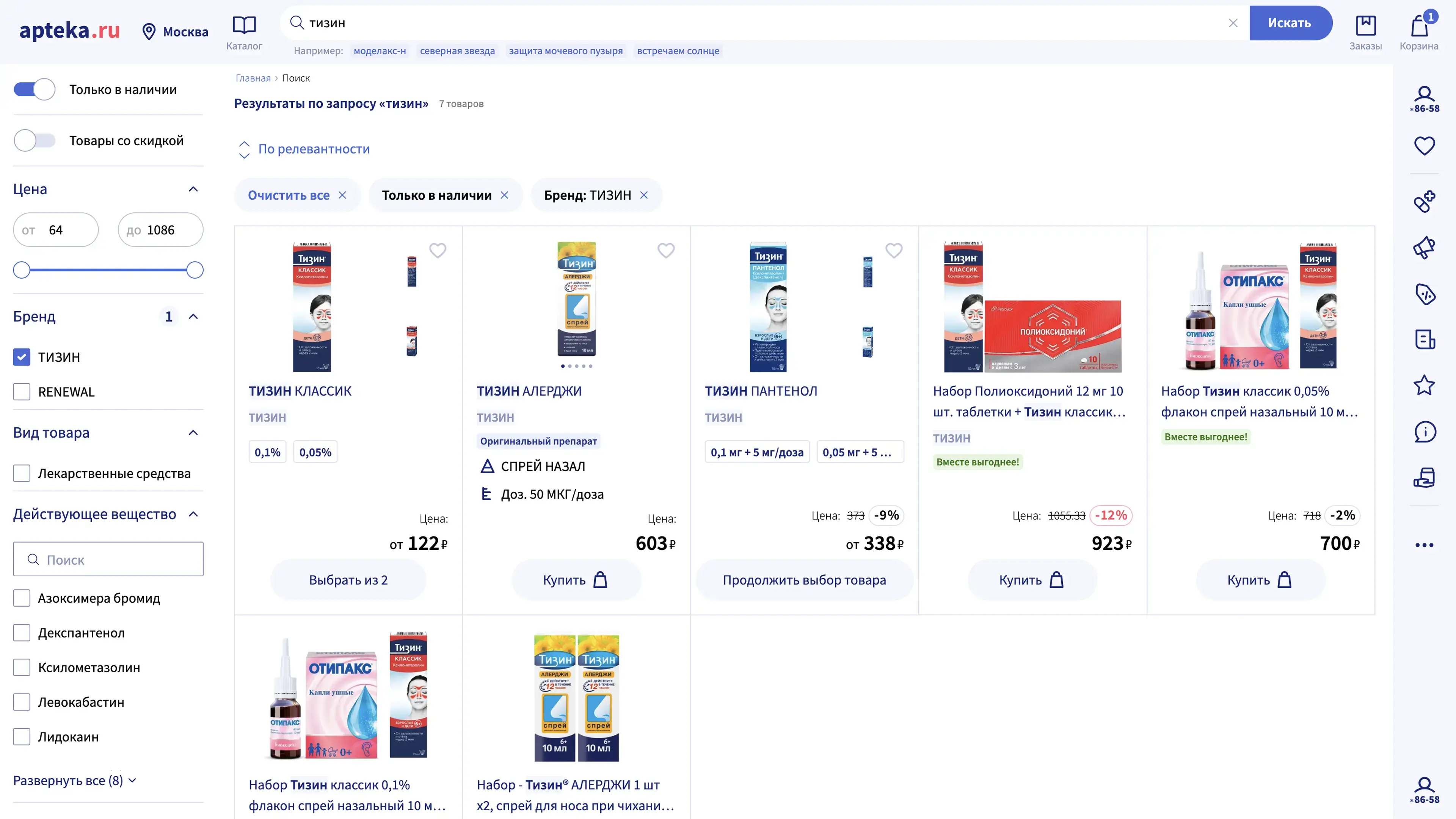Click the maximum price slider handle

pyautogui.click(x=195, y=270)
